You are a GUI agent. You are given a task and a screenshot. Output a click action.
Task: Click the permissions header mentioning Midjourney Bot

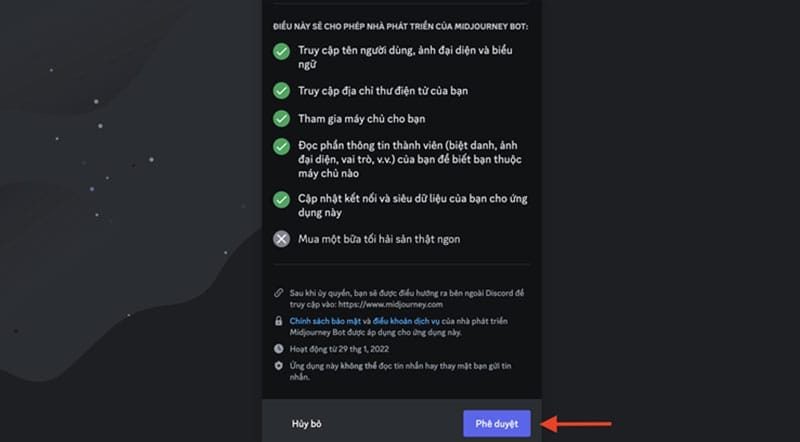coord(401,26)
